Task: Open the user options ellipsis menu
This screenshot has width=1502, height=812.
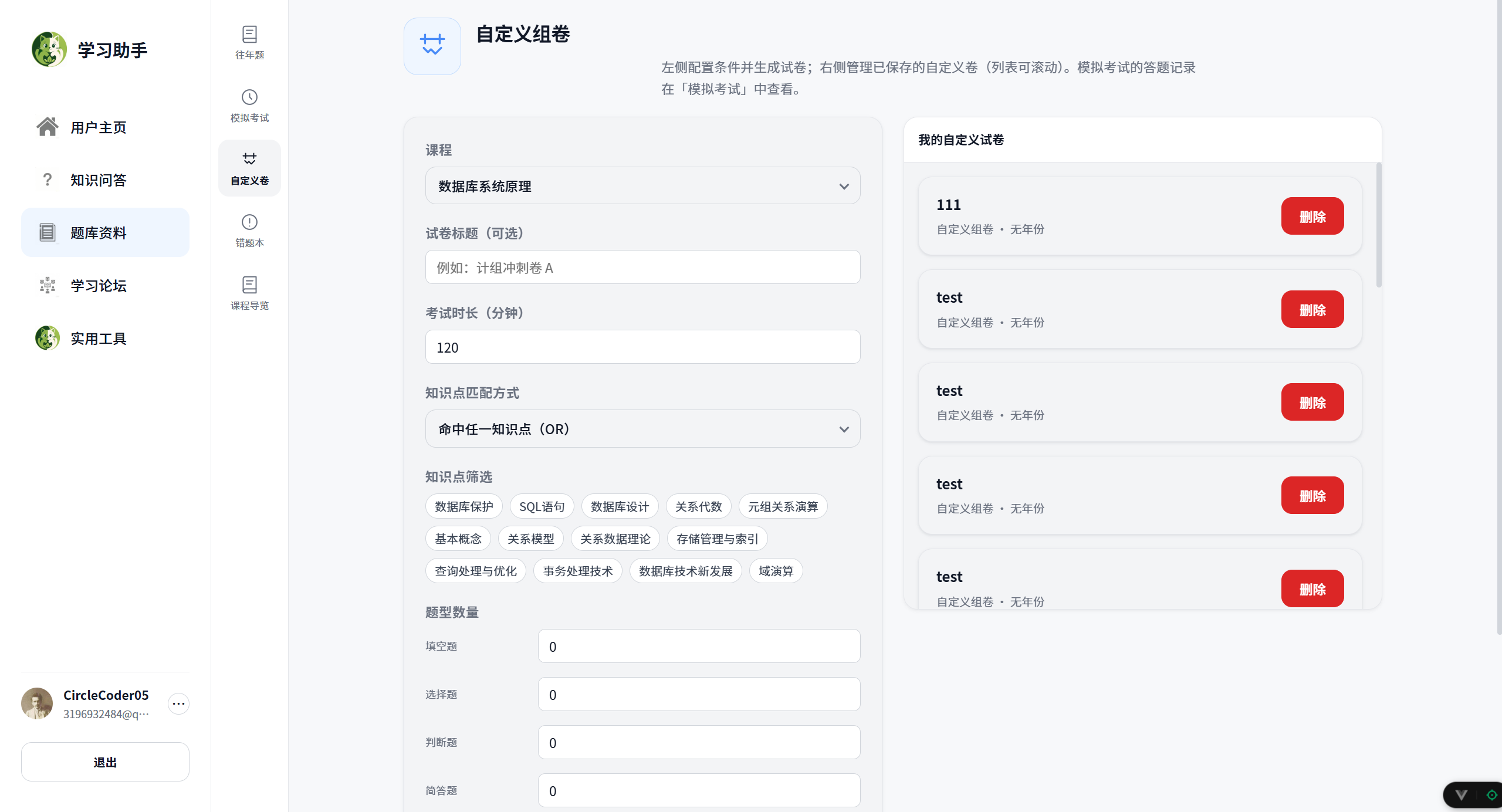Action: coord(178,703)
